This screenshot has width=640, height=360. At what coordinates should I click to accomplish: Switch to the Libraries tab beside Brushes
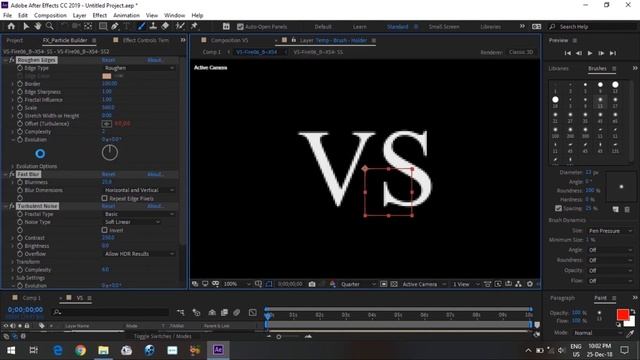(558, 69)
